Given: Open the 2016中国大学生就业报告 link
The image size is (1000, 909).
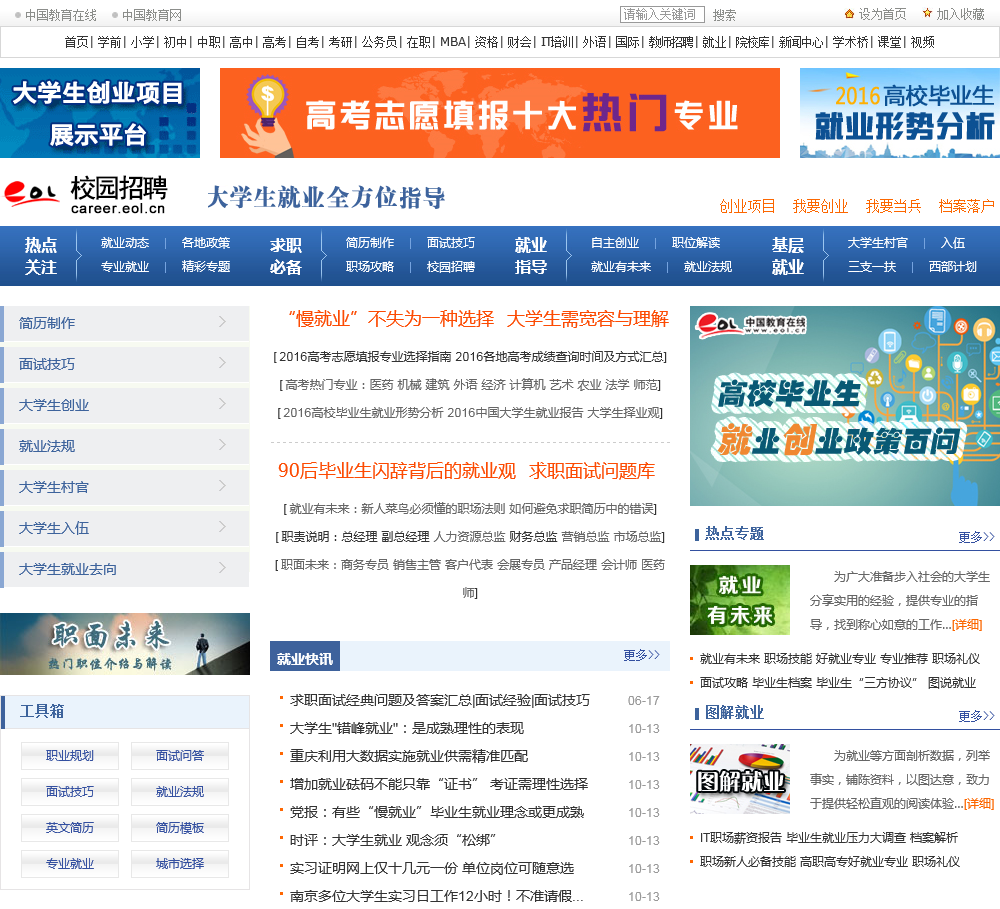Looking at the screenshot, I should click(515, 413).
